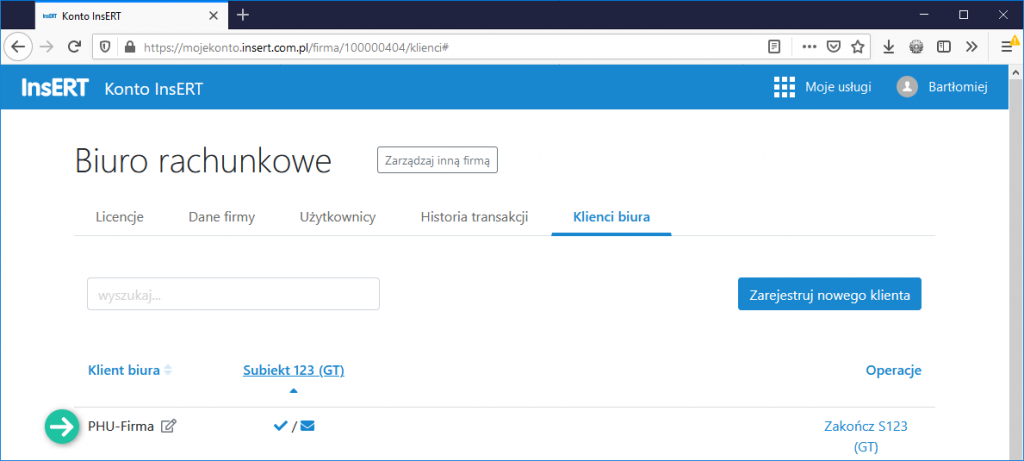Open Bartłomiej user avatar icon
Viewport: 1024px width, 461px height.
click(907, 87)
